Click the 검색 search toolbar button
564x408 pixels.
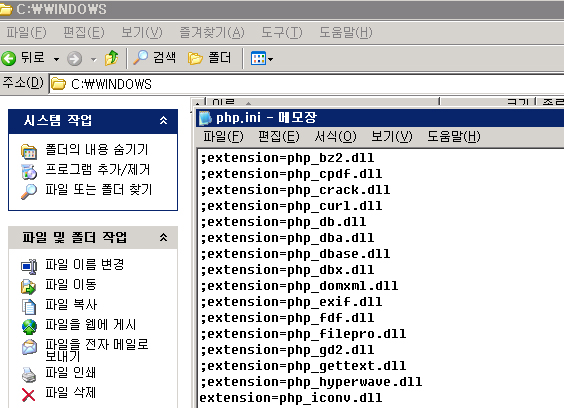pos(155,58)
